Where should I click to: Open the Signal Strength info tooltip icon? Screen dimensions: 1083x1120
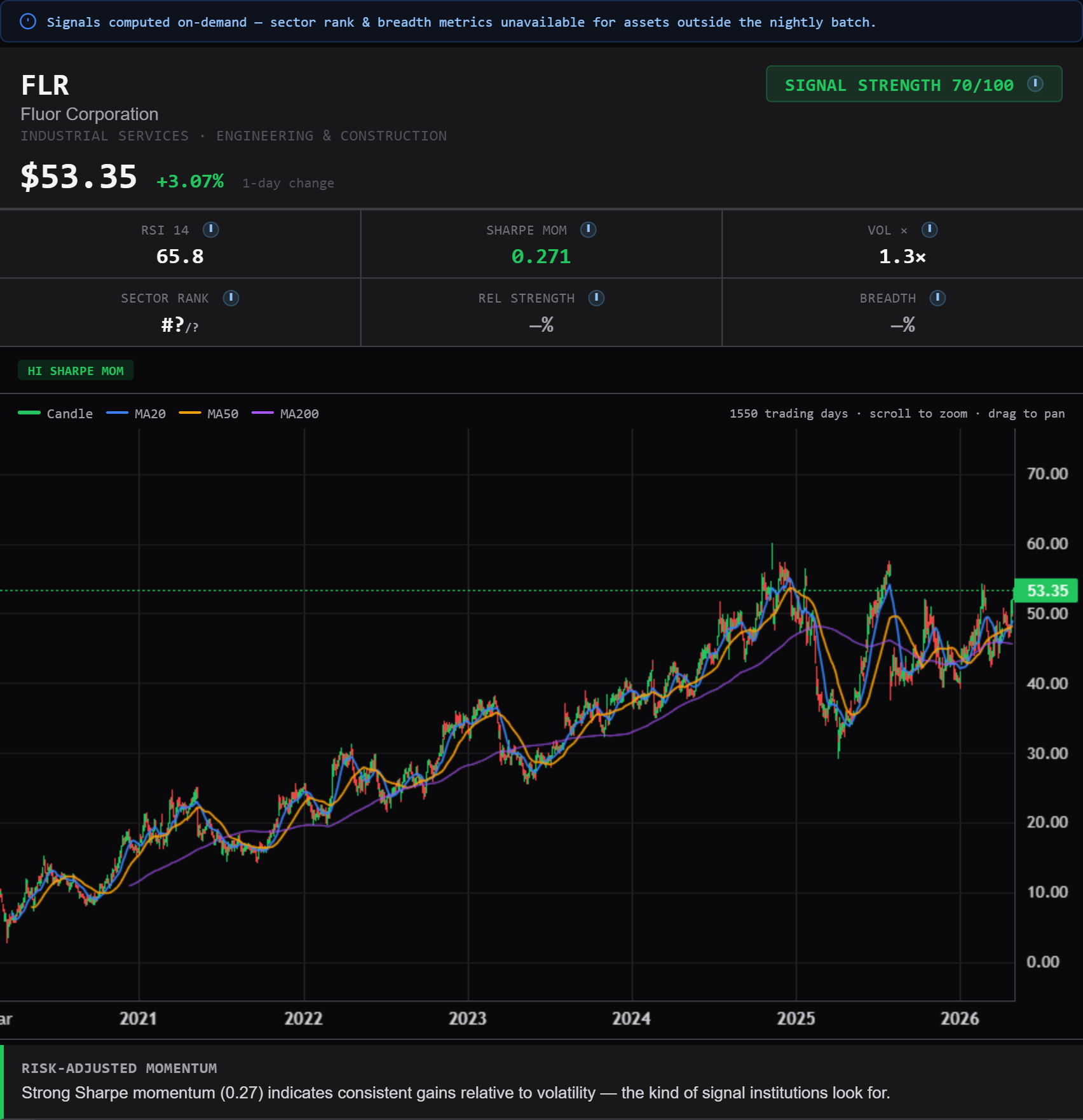[x=1035, y=84]
